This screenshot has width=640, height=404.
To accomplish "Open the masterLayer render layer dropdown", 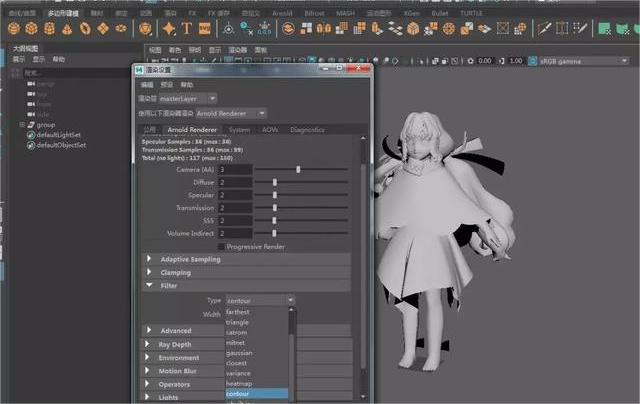I will point(188,98).
